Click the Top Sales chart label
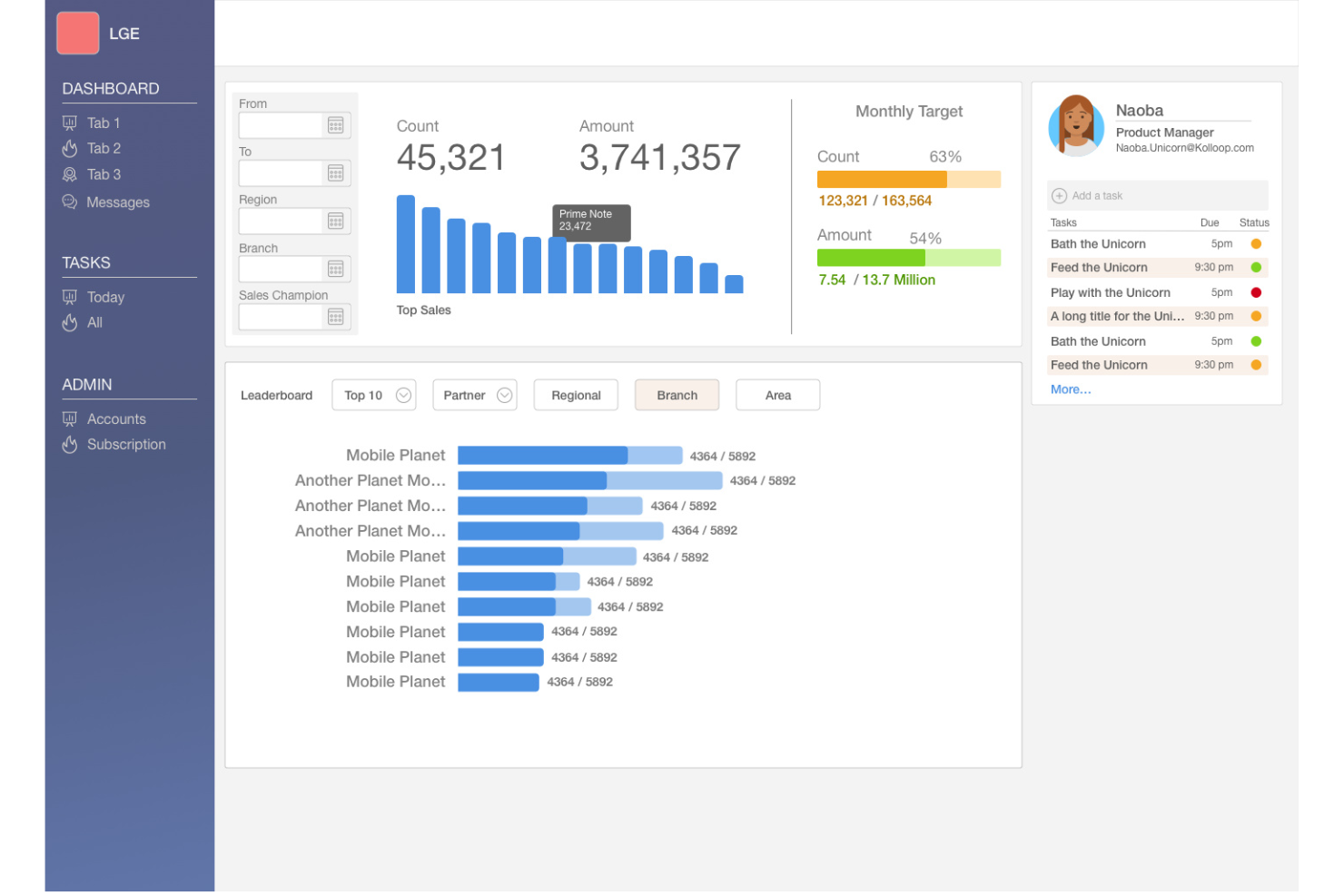Image resolution: width=1344 pixels, height=896 pixels. [x=424, y=310]
